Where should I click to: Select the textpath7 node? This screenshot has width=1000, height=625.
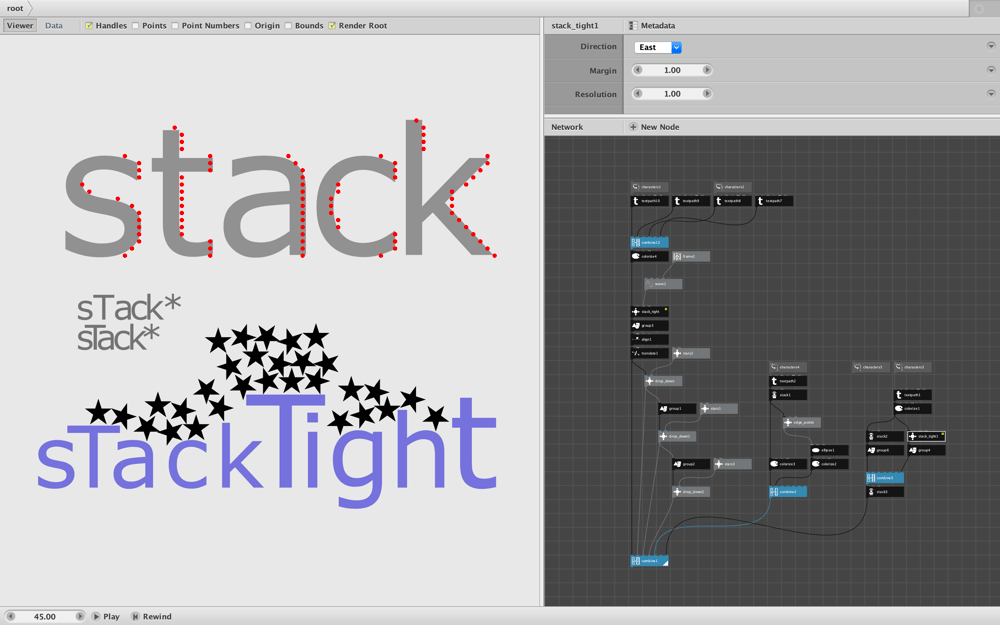pyautogui.click(x=774, y=201)
